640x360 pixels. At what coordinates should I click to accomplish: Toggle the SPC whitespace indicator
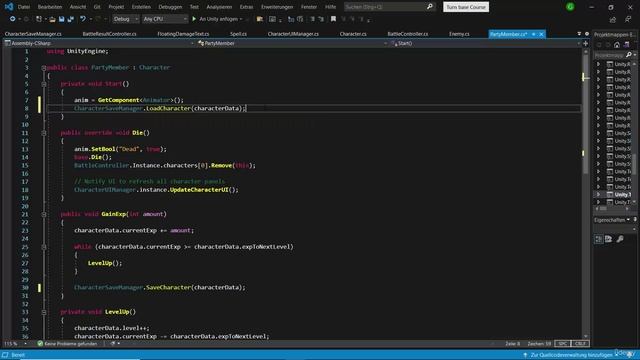coord(562,344)
